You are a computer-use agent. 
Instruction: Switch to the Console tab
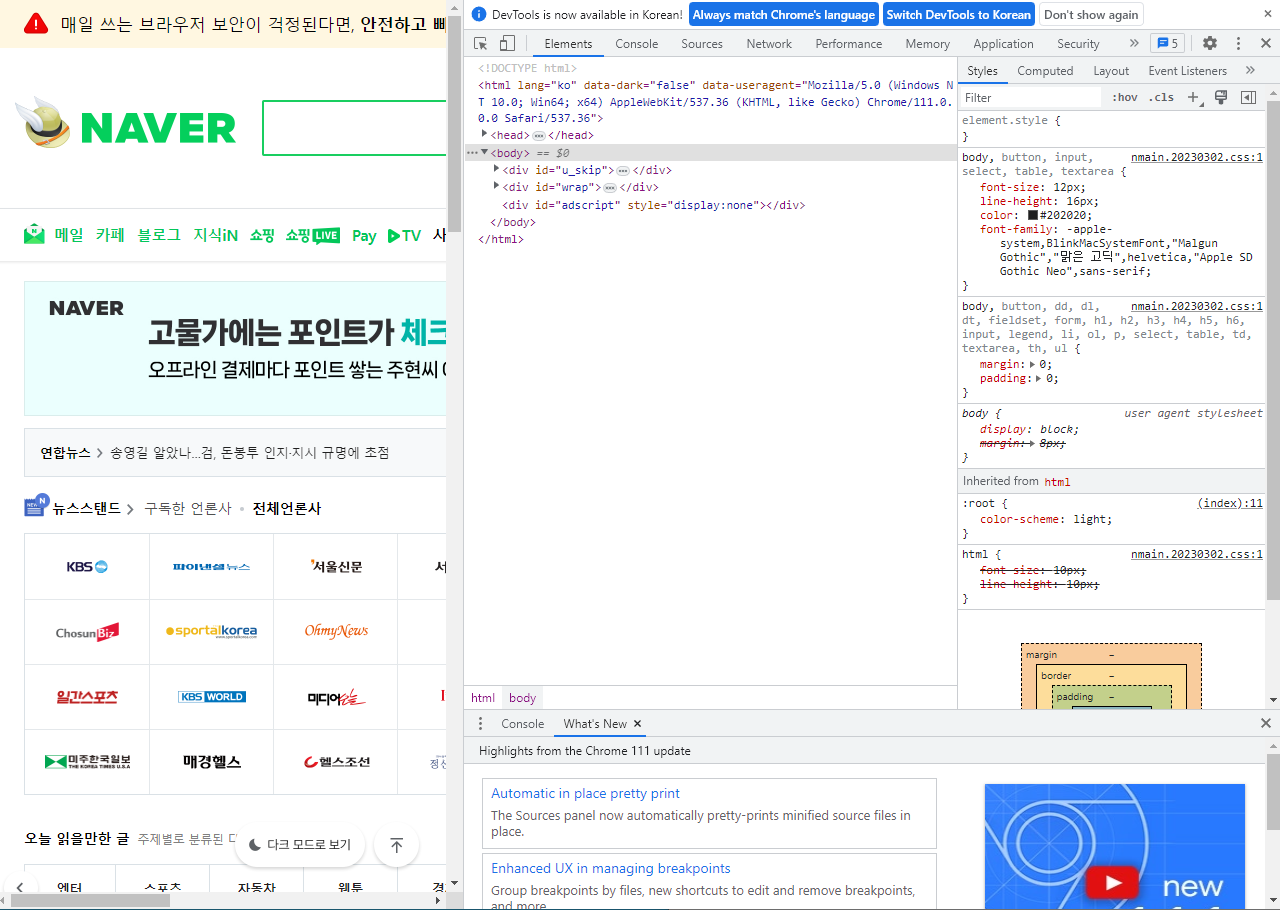pyautogui.click(x=637, y=43)
